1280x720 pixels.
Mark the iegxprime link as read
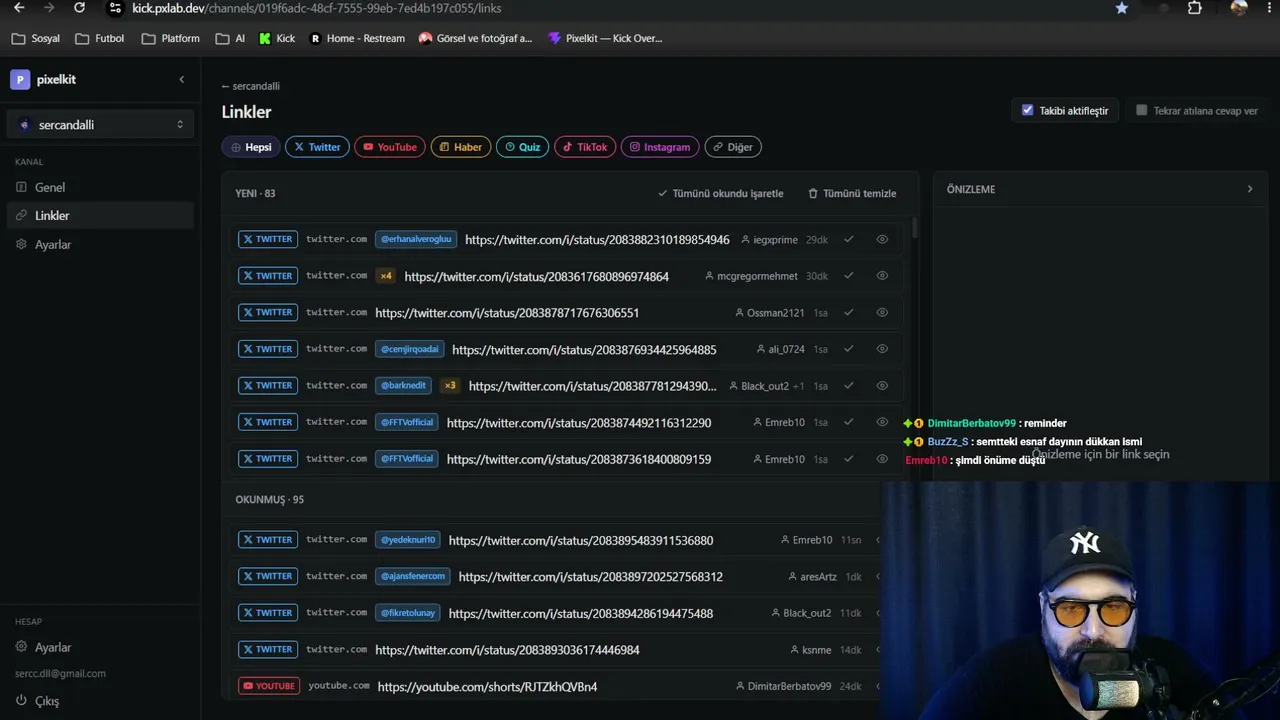tap(849, 240)
